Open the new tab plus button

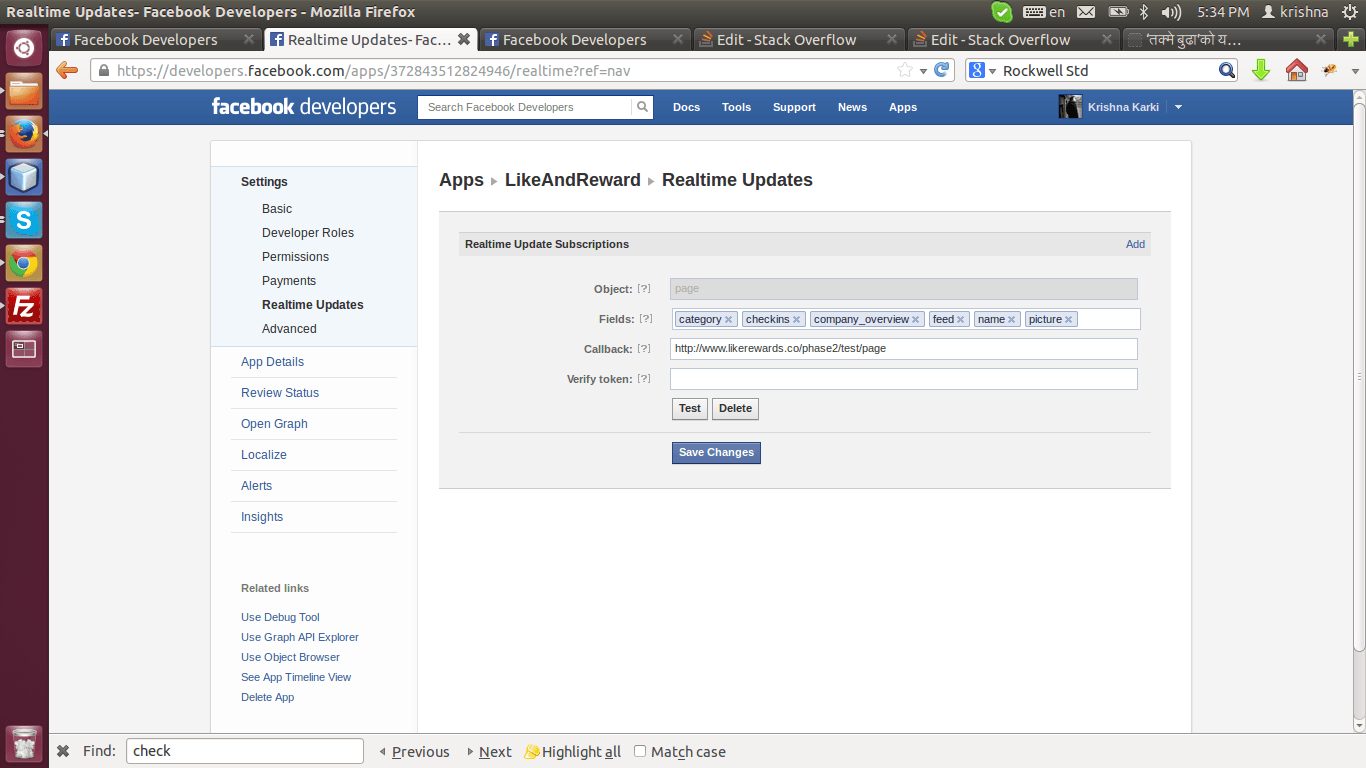[1351, 40]
